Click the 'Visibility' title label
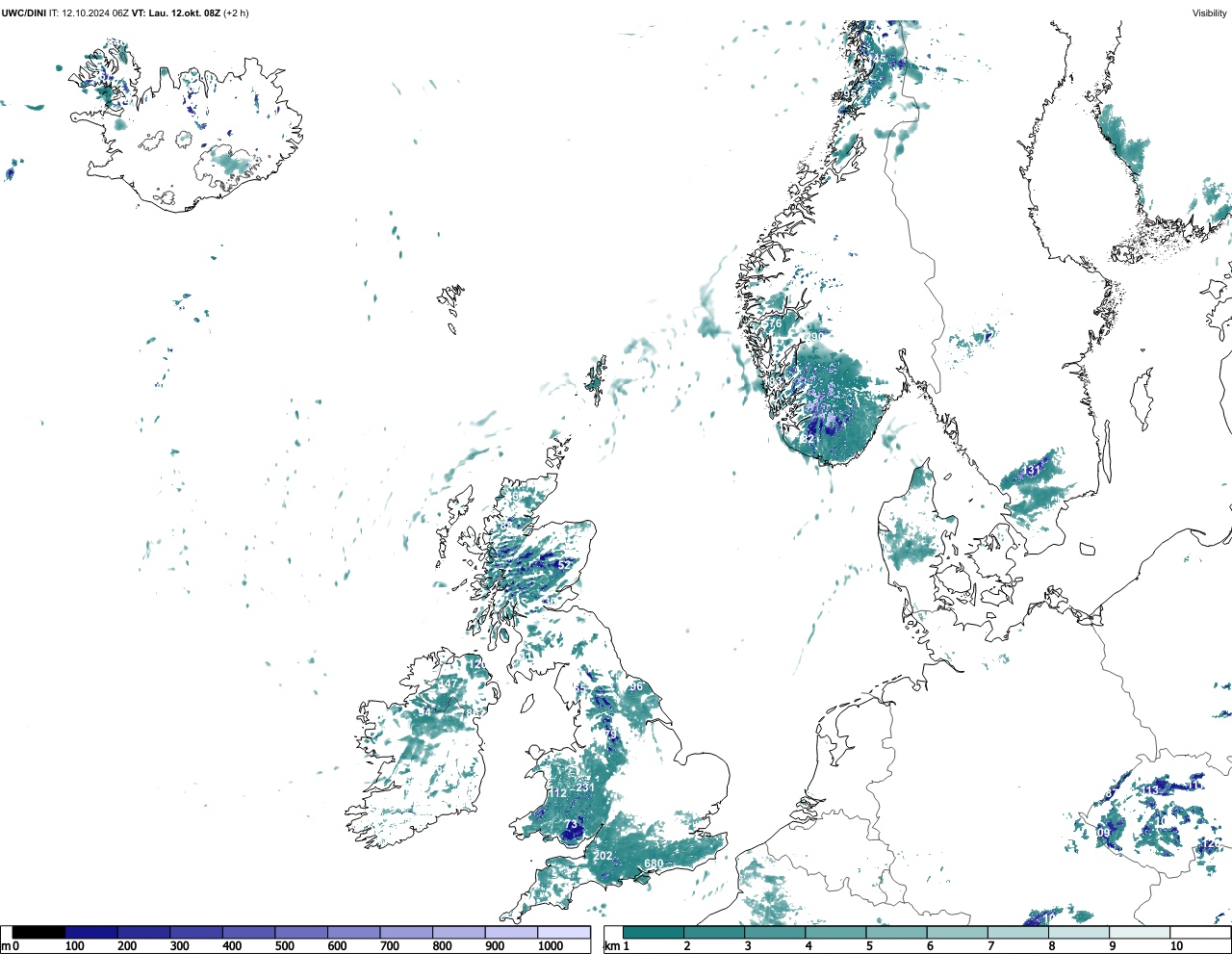Viewport: 1232px width, 954px height. (1209, 13)
